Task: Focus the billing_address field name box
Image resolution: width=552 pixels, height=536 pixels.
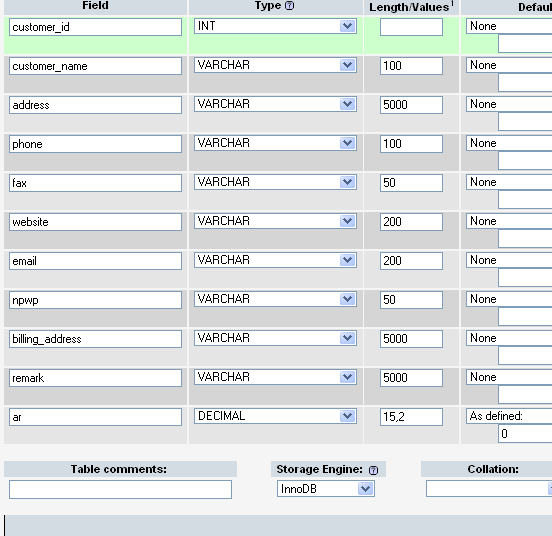Action: 95,339
